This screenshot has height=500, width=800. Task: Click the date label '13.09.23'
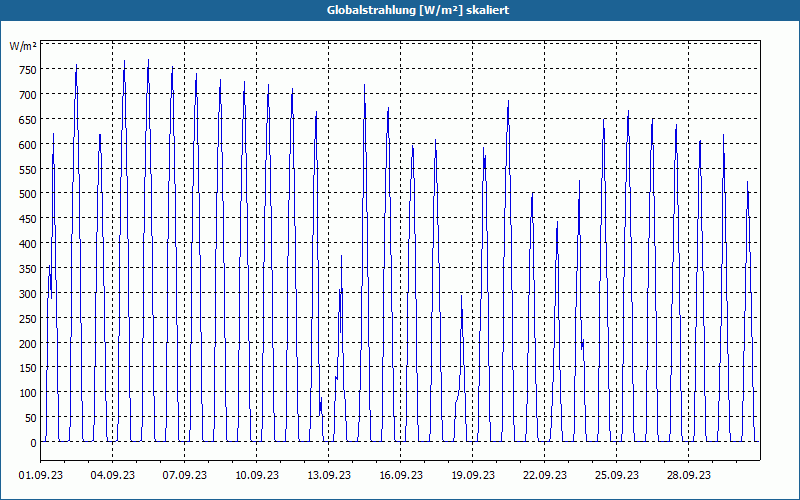pos(329,476)
